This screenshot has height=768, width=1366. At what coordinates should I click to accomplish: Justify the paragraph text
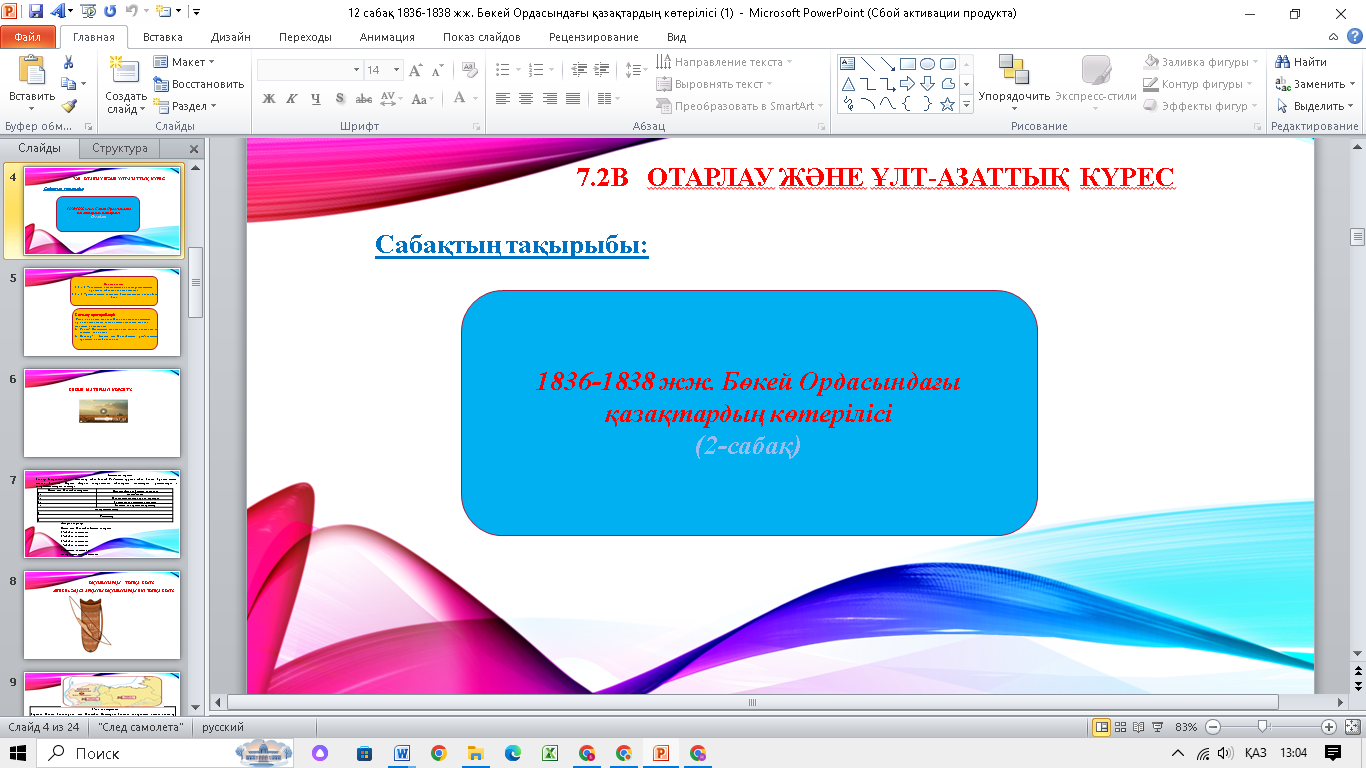(573, 98)
